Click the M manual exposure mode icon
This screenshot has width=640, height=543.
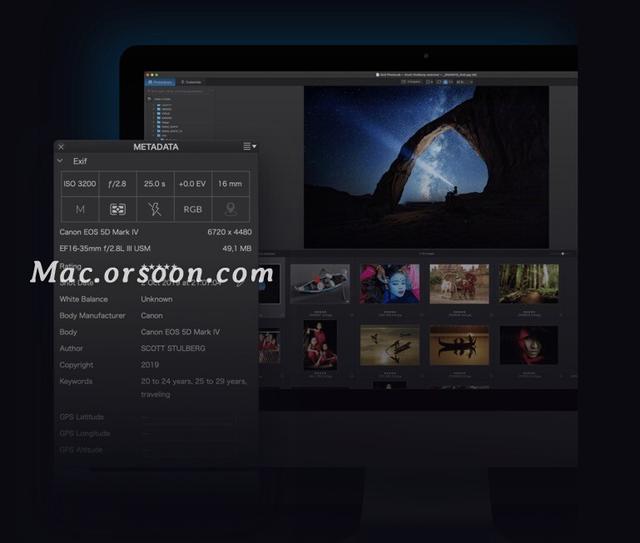80,209
